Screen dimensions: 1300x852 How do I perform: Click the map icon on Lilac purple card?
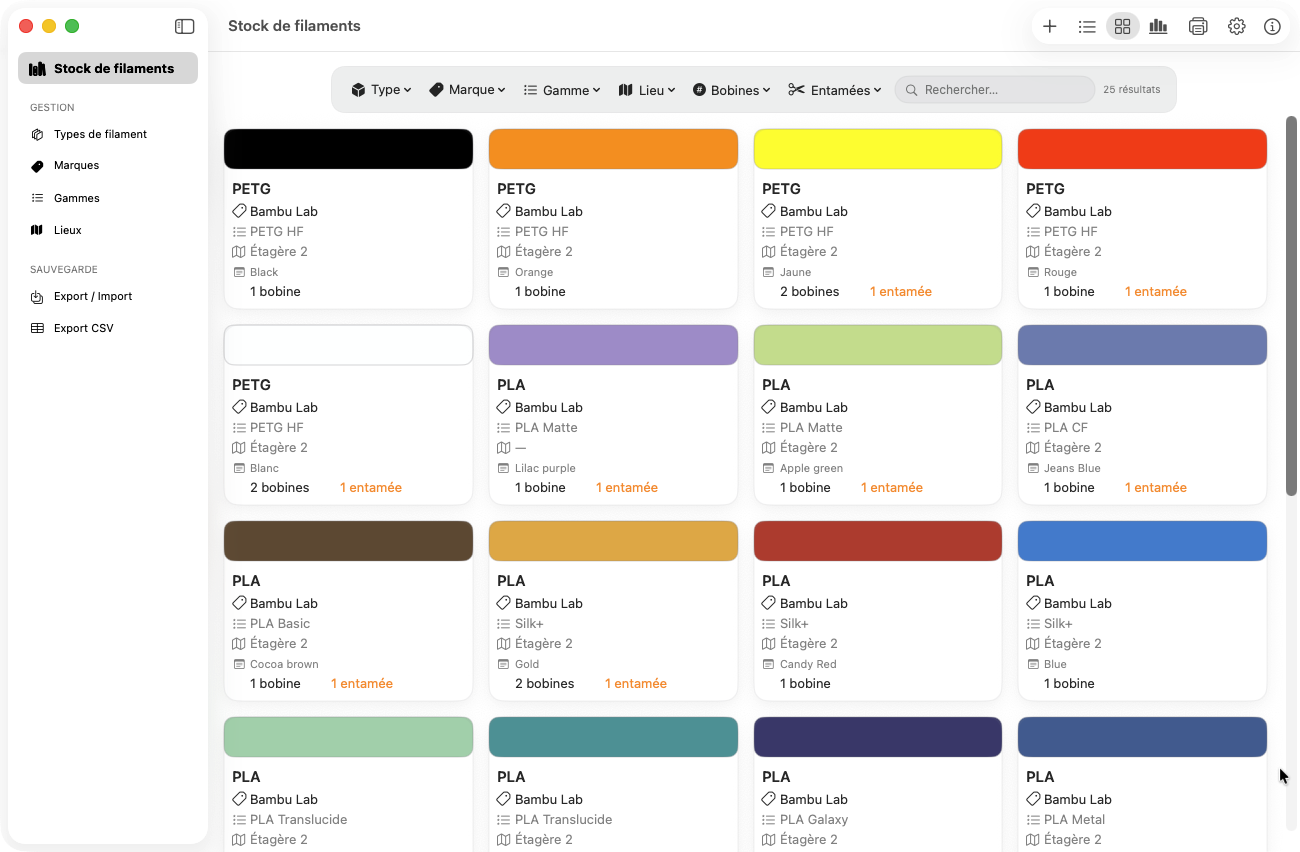pyautogui.click(x=504, y=448)
